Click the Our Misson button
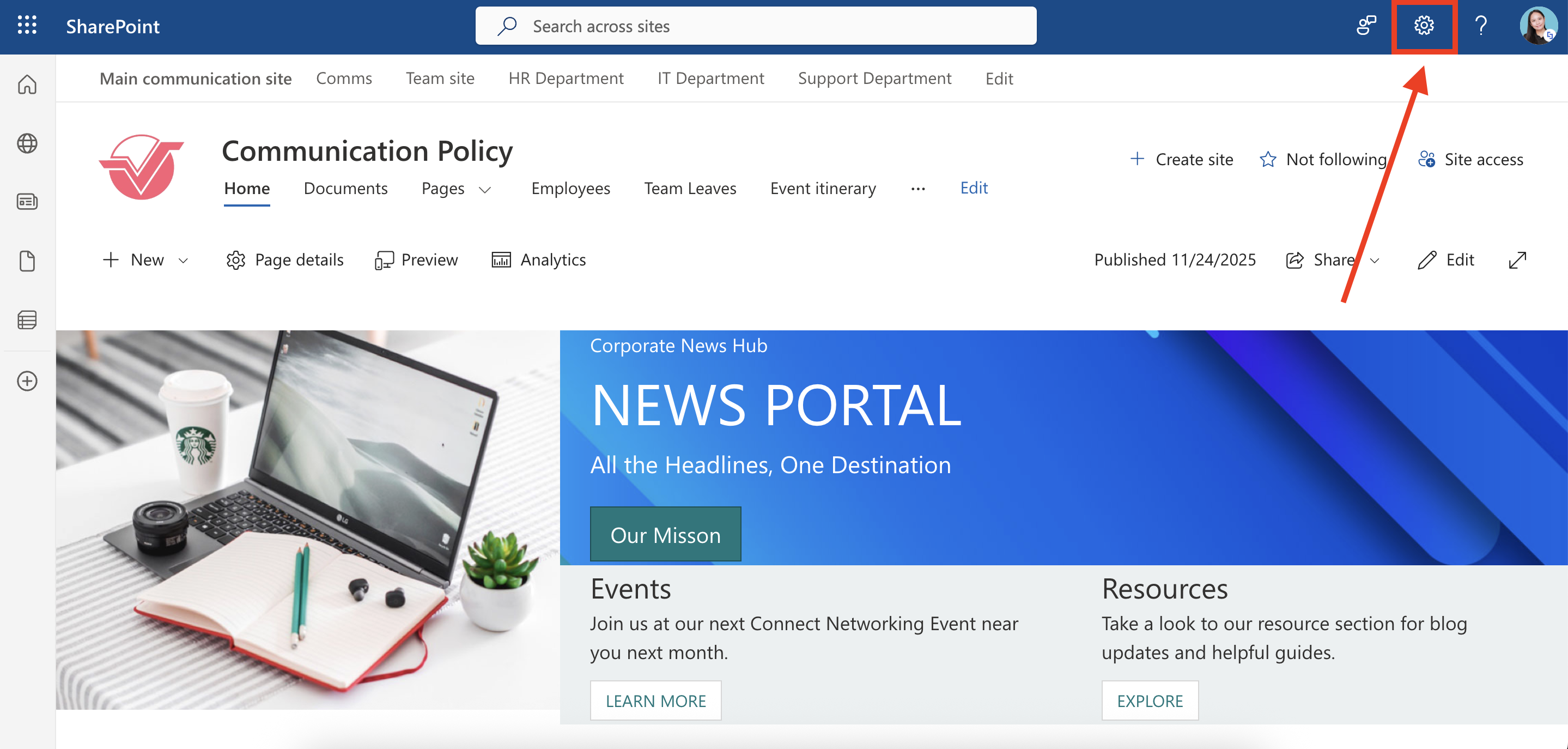The height and width of the screenshot is (749, 1568). (x=665, y=535)
